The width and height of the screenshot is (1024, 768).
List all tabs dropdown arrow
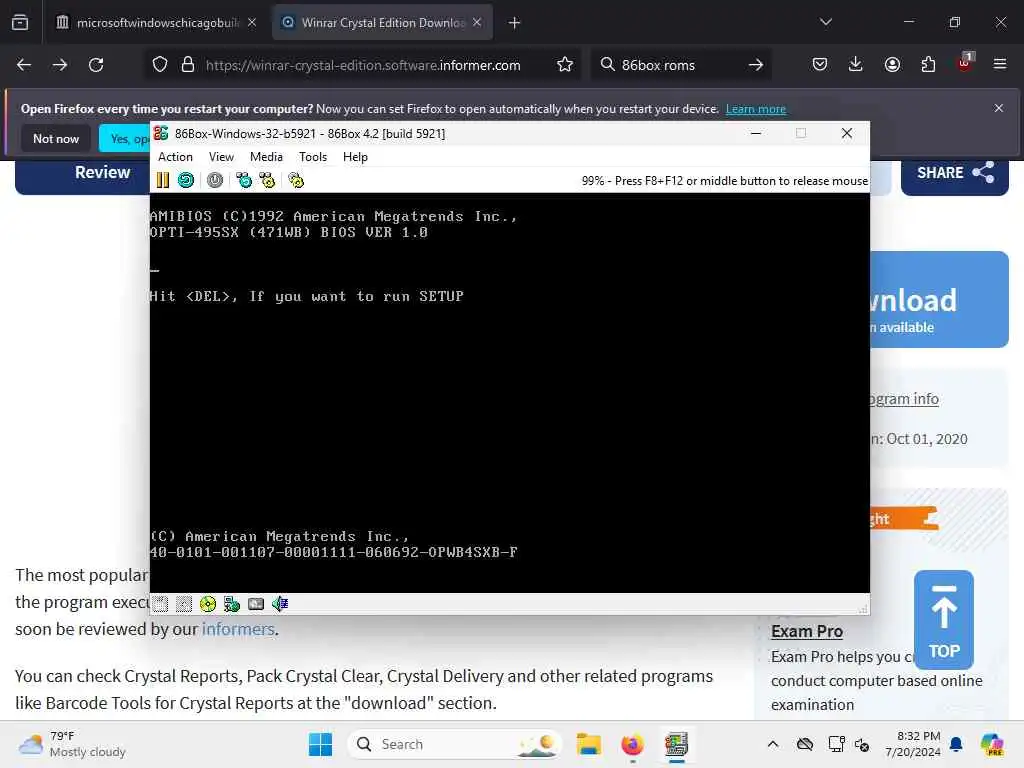(826, 22)
